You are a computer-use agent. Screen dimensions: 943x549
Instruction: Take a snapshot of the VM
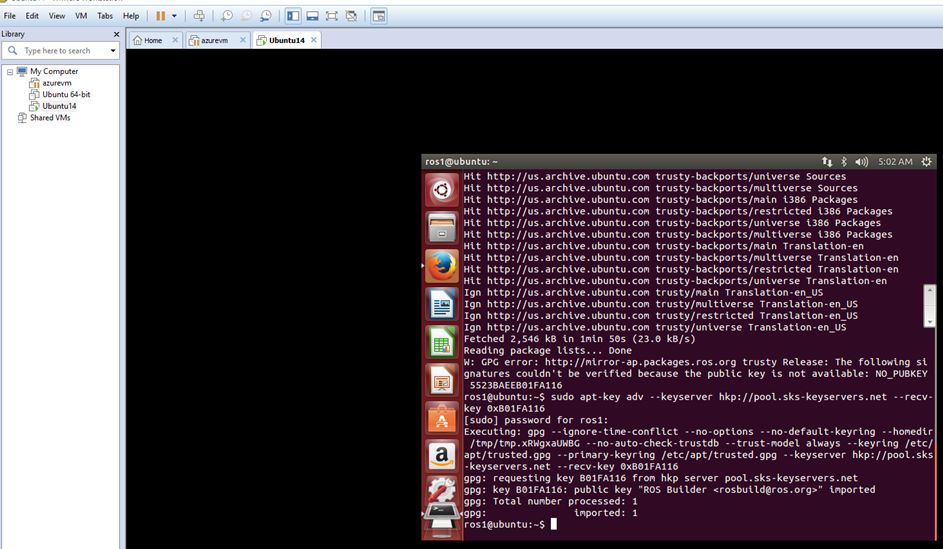click(227, 16)
